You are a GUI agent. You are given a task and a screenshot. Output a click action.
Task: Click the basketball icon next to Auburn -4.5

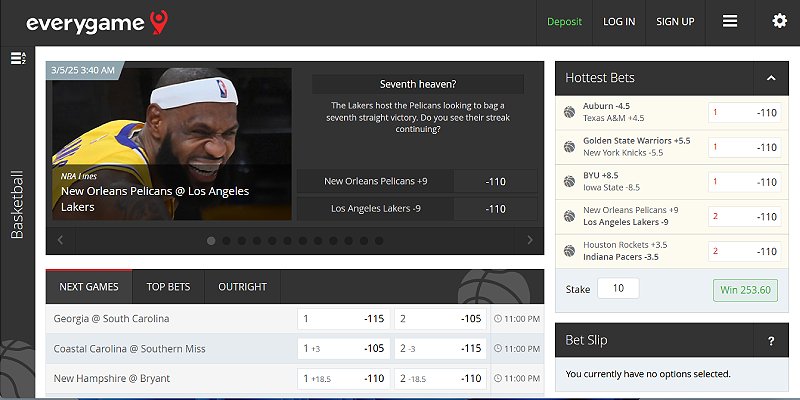point(569,112)
